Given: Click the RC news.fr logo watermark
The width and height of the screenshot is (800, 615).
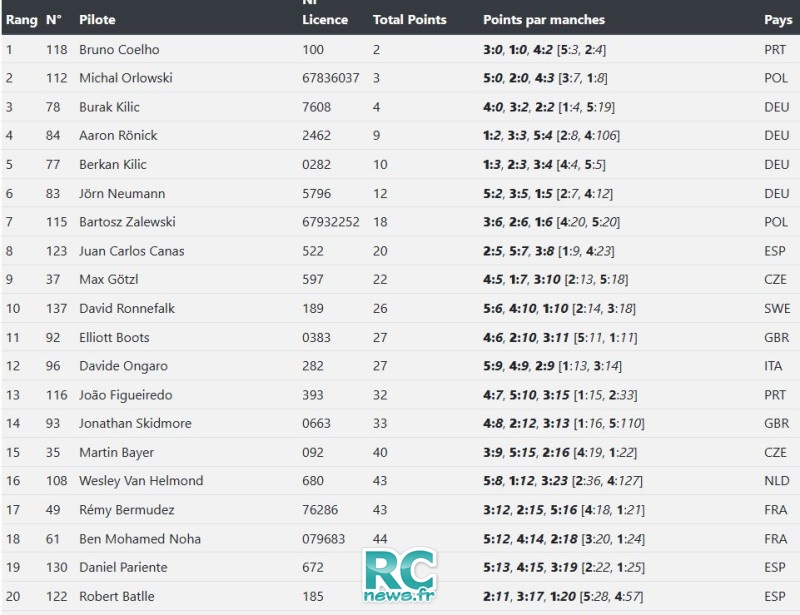Looking at the screenshot, I should (400, 575).
